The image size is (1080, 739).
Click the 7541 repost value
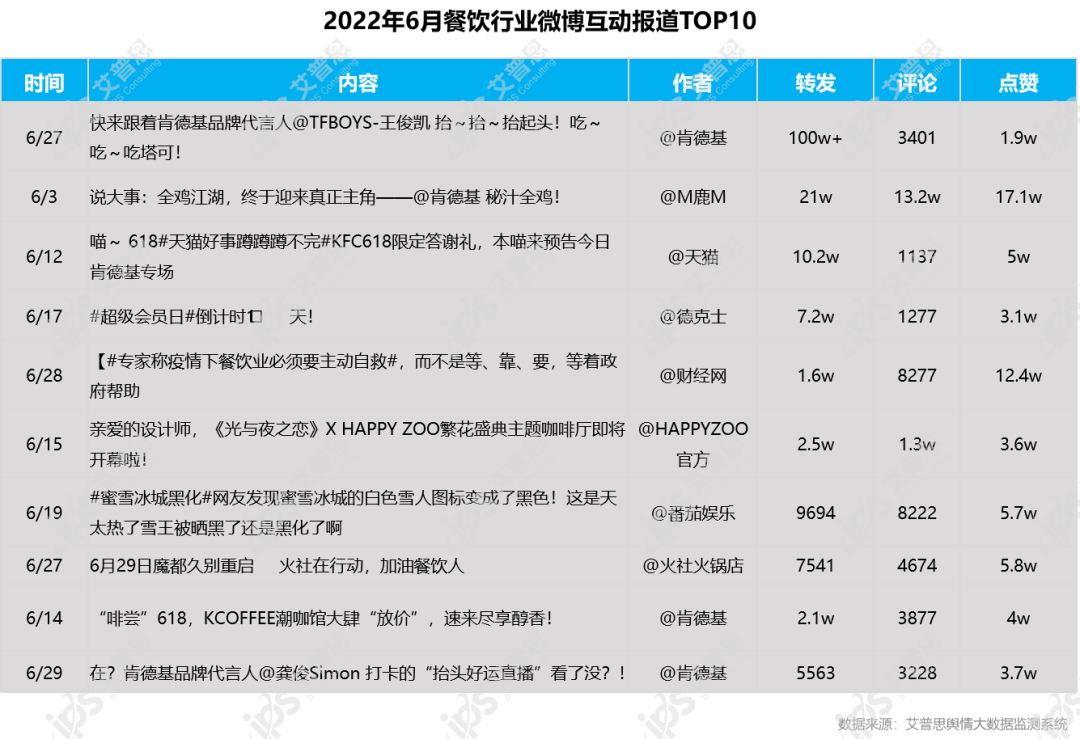pos(816,566)
